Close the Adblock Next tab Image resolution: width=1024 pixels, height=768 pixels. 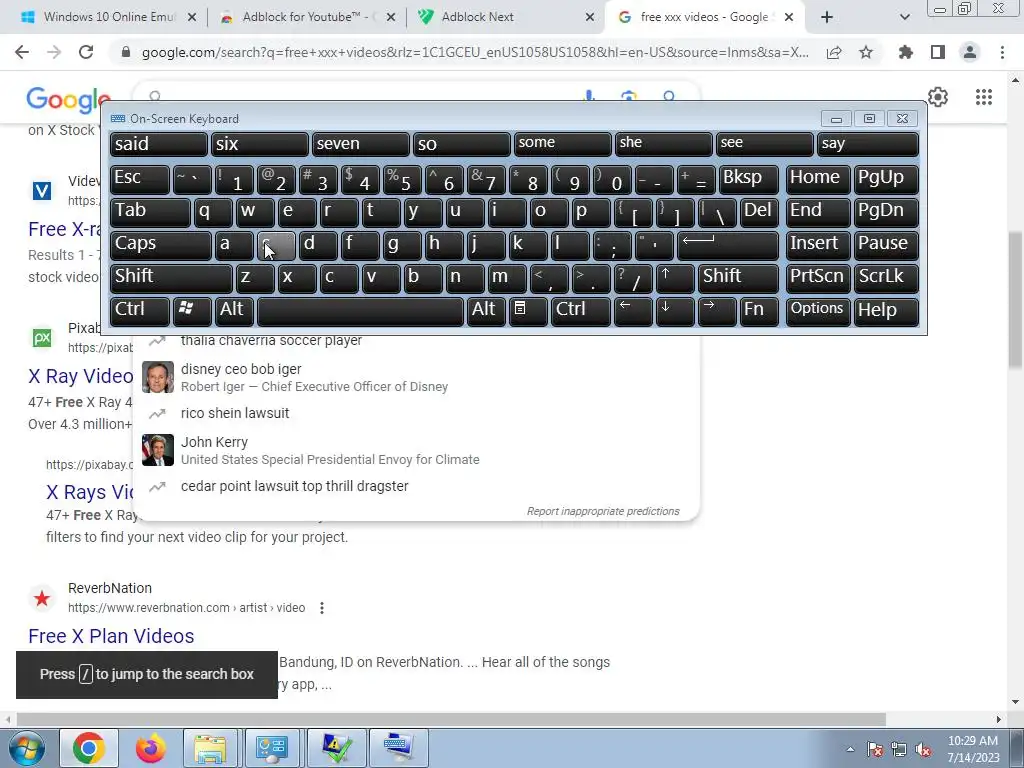point(590,18)
